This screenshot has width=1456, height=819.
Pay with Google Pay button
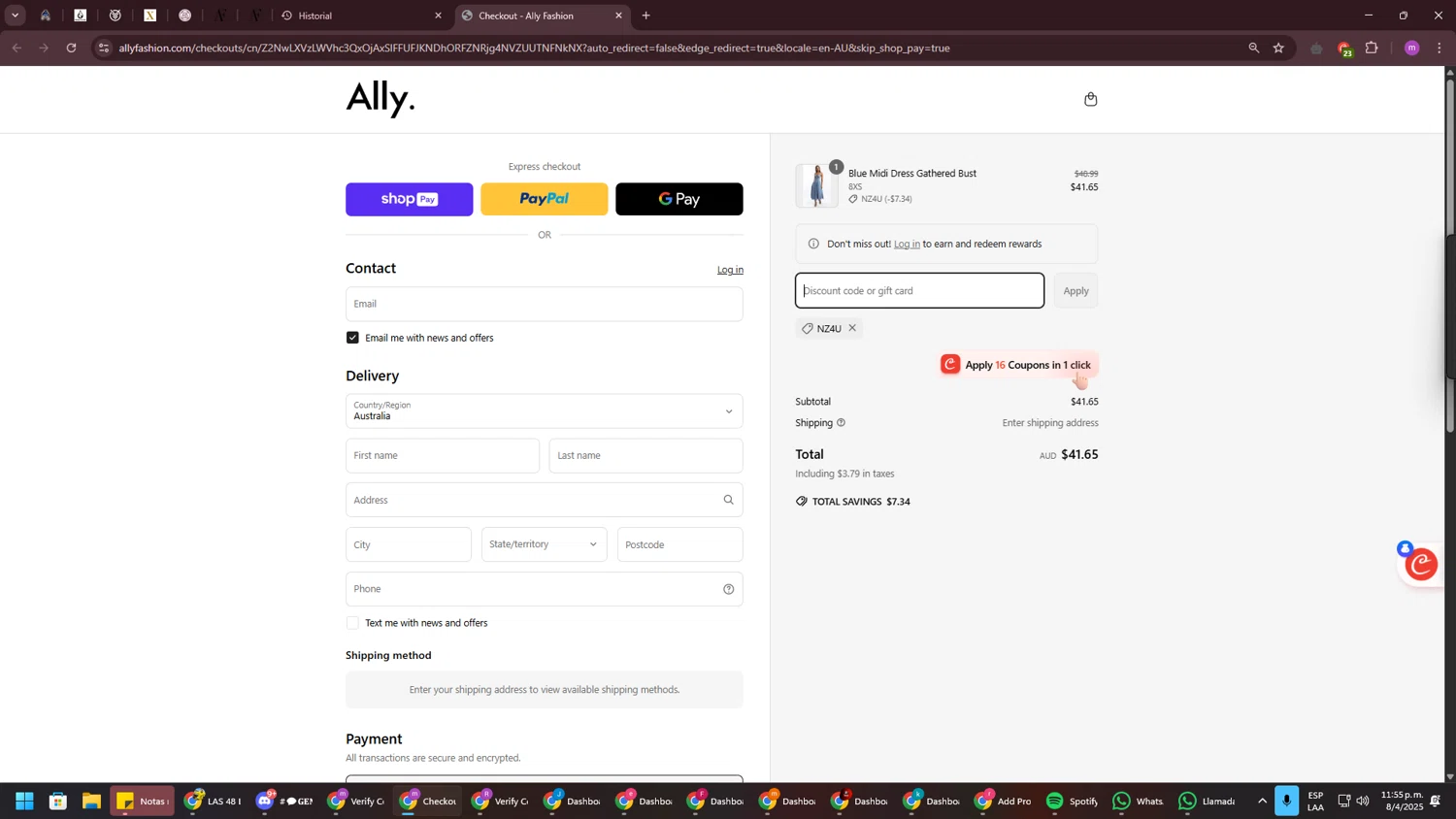(x=678, y=199)
